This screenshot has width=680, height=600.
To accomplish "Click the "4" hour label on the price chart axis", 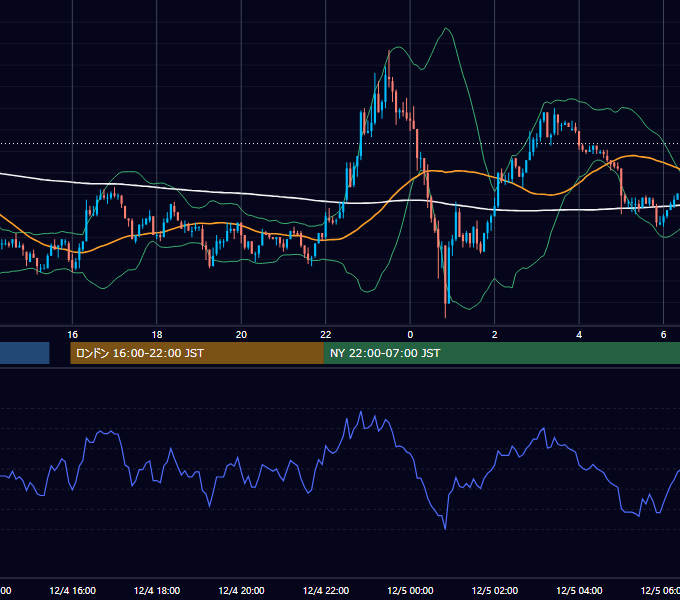I will [579, 335].
